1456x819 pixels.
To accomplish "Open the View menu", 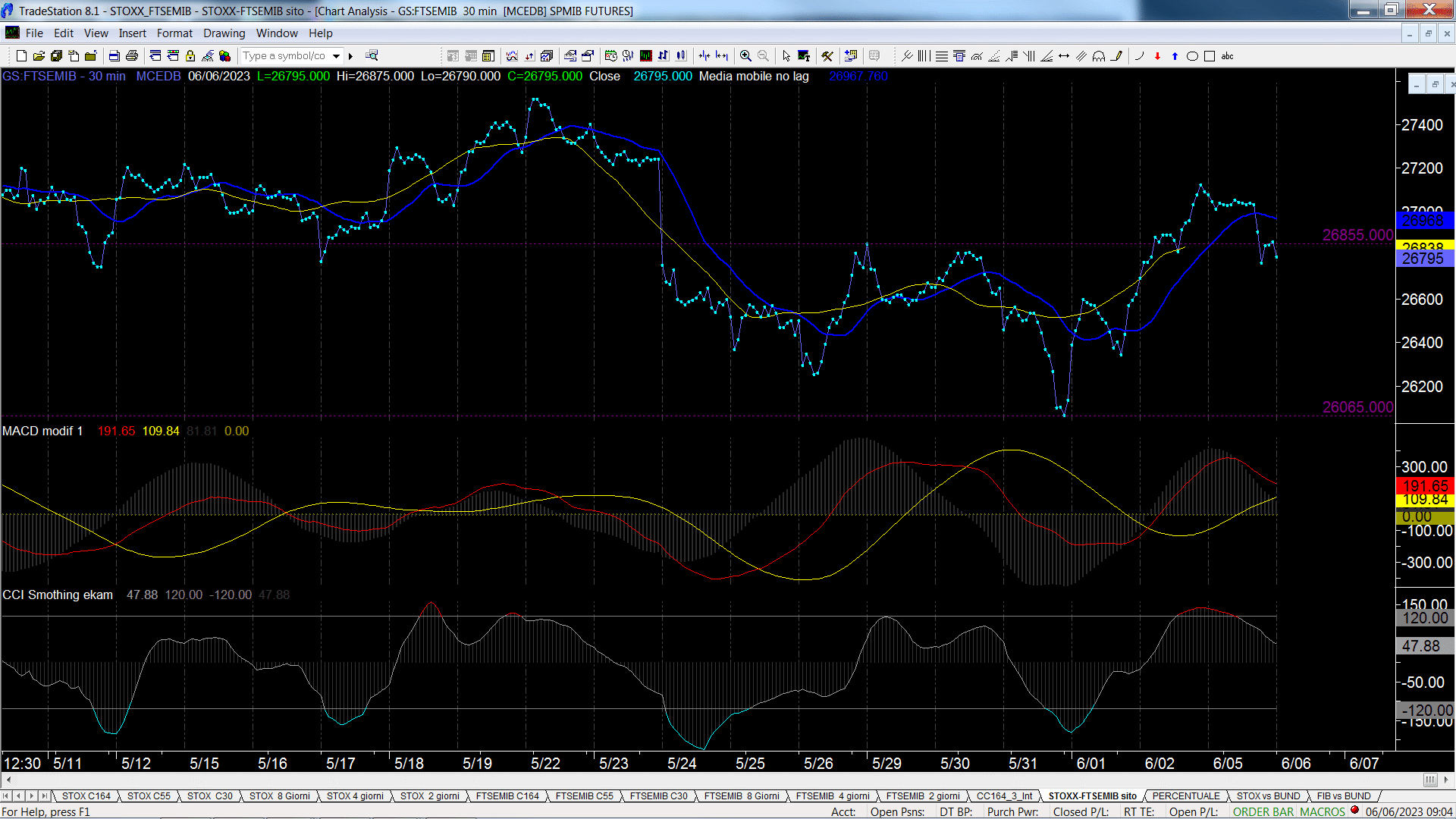I will click(96, 33).
